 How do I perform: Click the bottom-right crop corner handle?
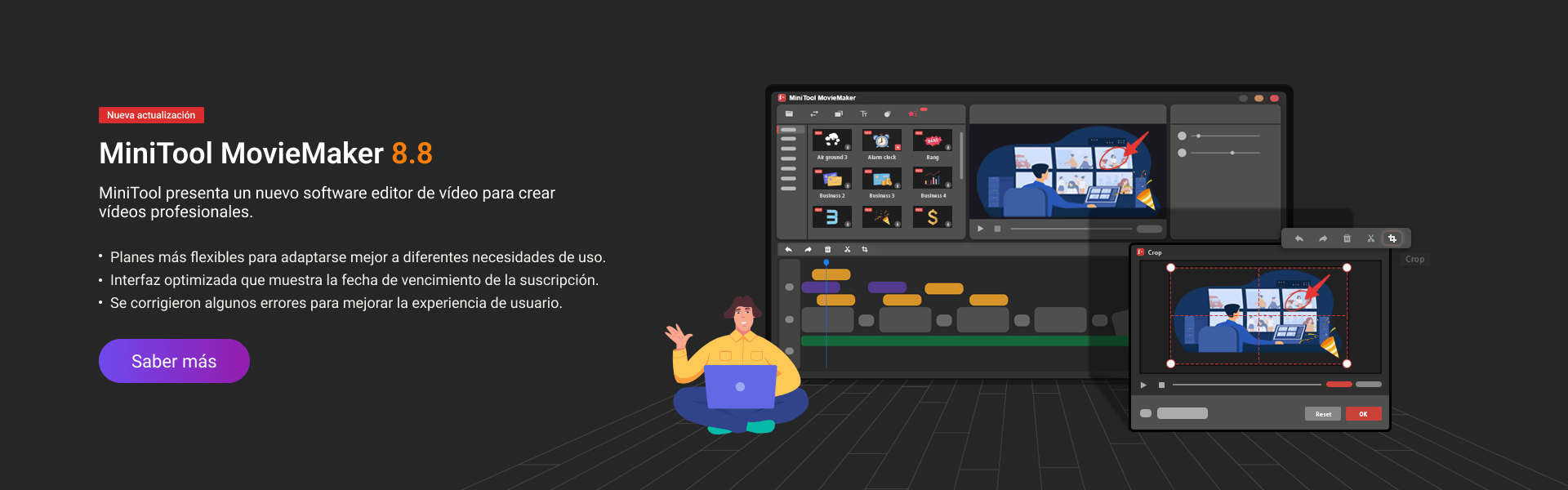pyautogui.click(x=1347, y=363)
